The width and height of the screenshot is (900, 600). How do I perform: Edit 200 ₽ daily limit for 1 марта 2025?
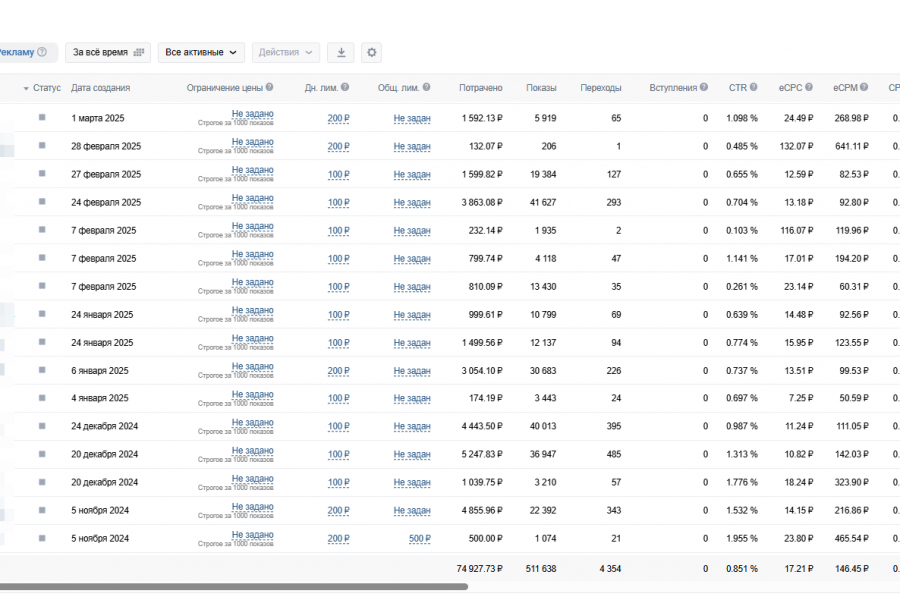339,118
